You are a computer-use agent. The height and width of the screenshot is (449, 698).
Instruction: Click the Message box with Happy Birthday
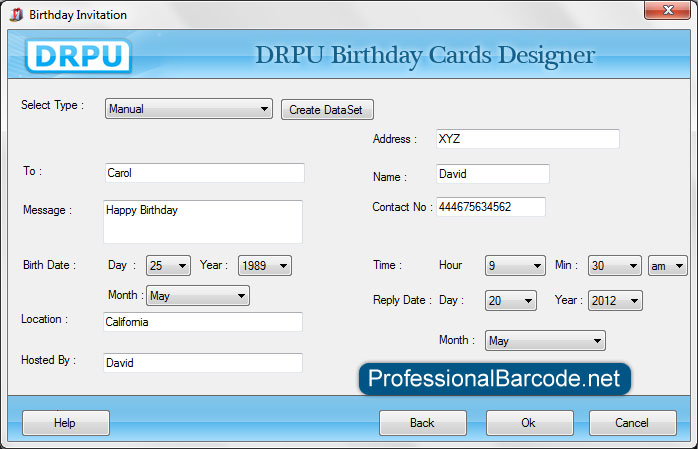tap(203, 222)
